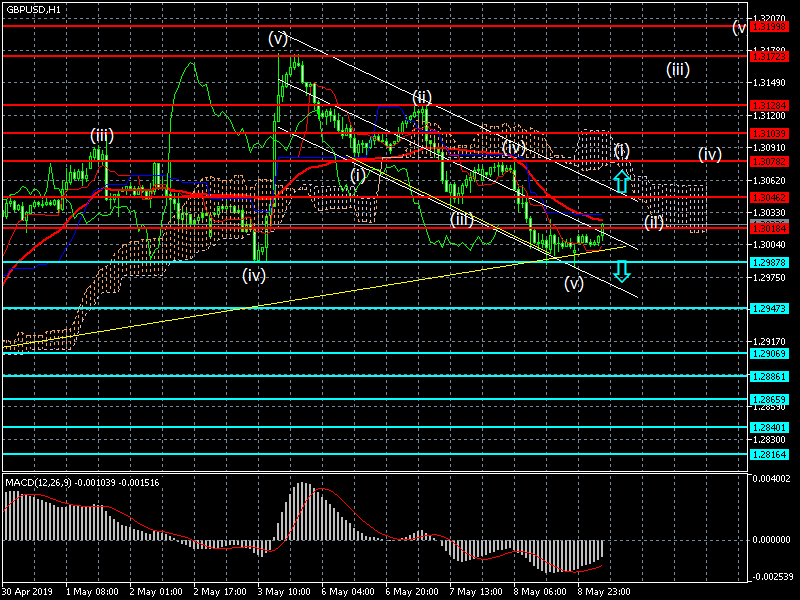Select the red 1.30184 level tag
800x600 pixels.
click(769, 229)
